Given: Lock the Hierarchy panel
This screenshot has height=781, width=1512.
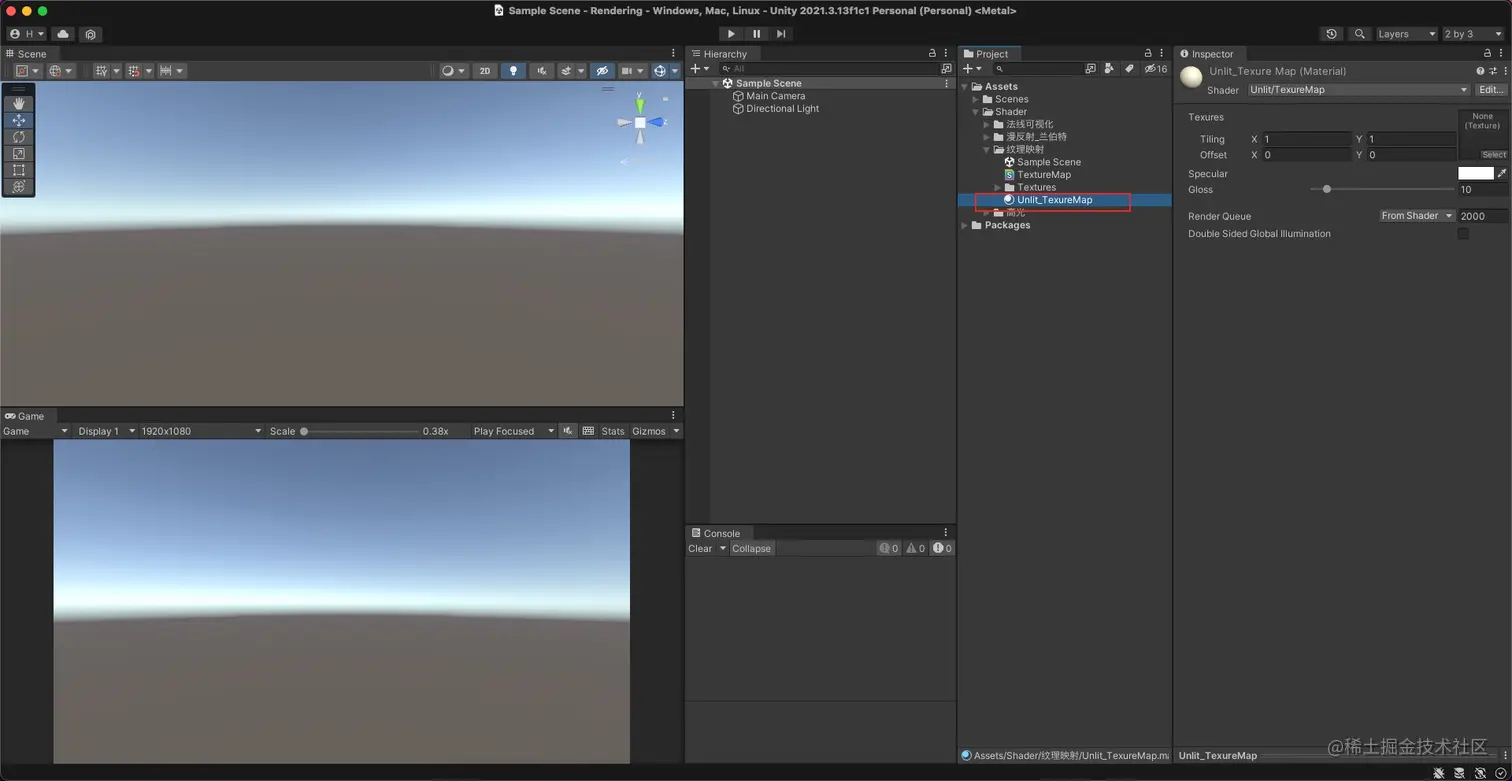Looking at the screenshot, I should tap(932, 54).
